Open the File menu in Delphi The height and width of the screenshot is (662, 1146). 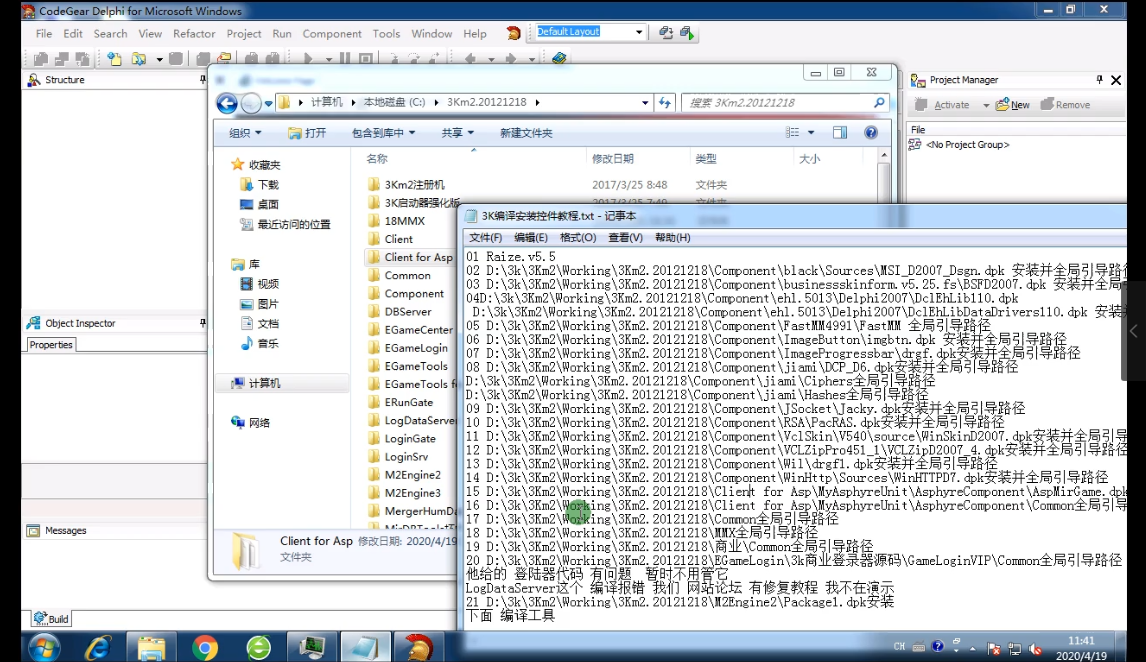(x=44, y=34)
